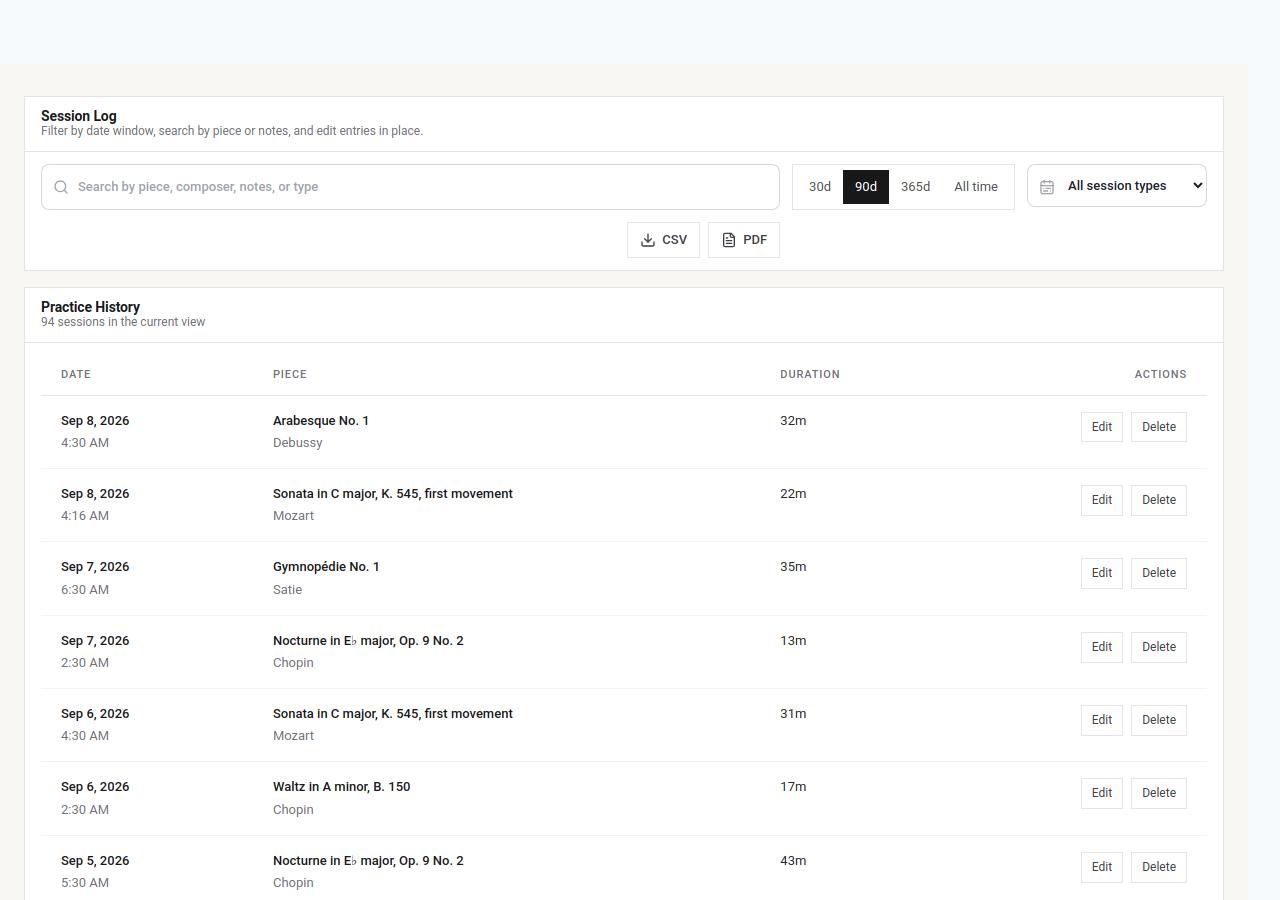
Task: Click the magnifier icon in search box
Action: pyautogui.click(x=61, y=187)
